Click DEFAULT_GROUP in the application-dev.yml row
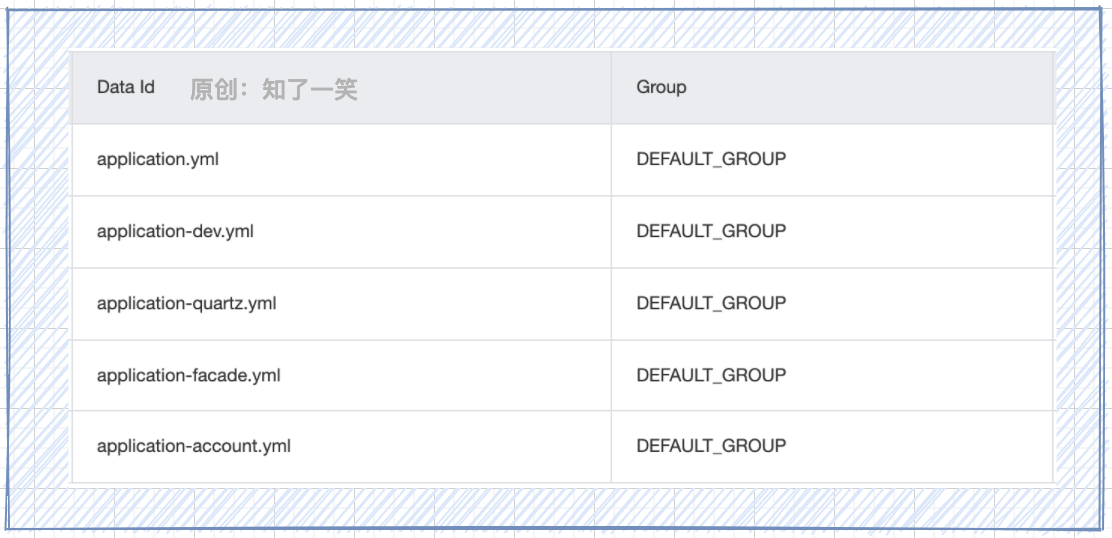1112x538 pixels. [x=711, y=231]
